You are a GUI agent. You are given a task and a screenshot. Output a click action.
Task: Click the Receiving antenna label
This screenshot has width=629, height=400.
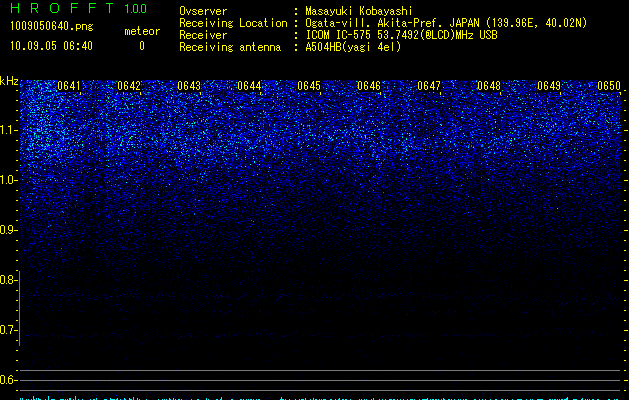(x=230, y=47)
